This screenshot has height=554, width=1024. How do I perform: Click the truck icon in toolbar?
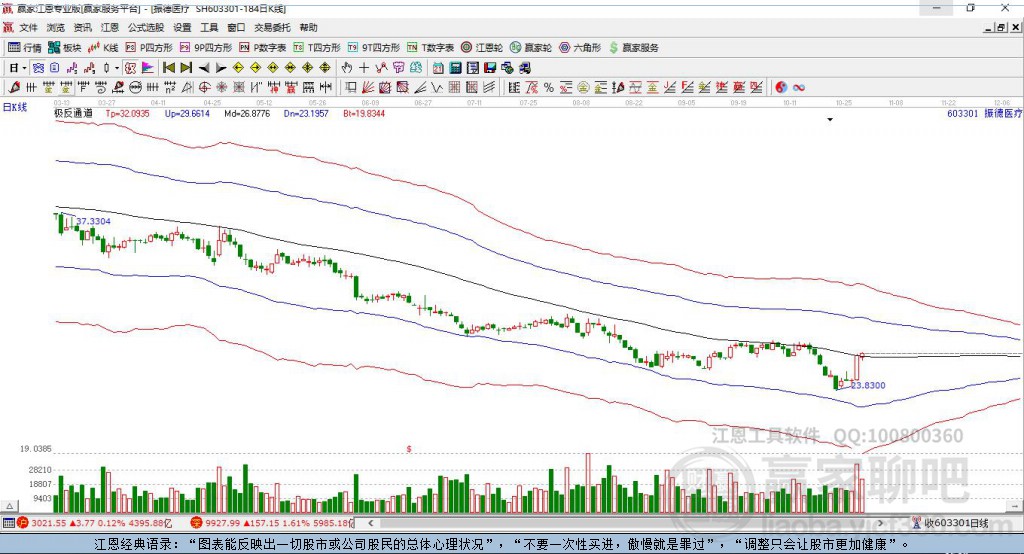tap(524, 68)
